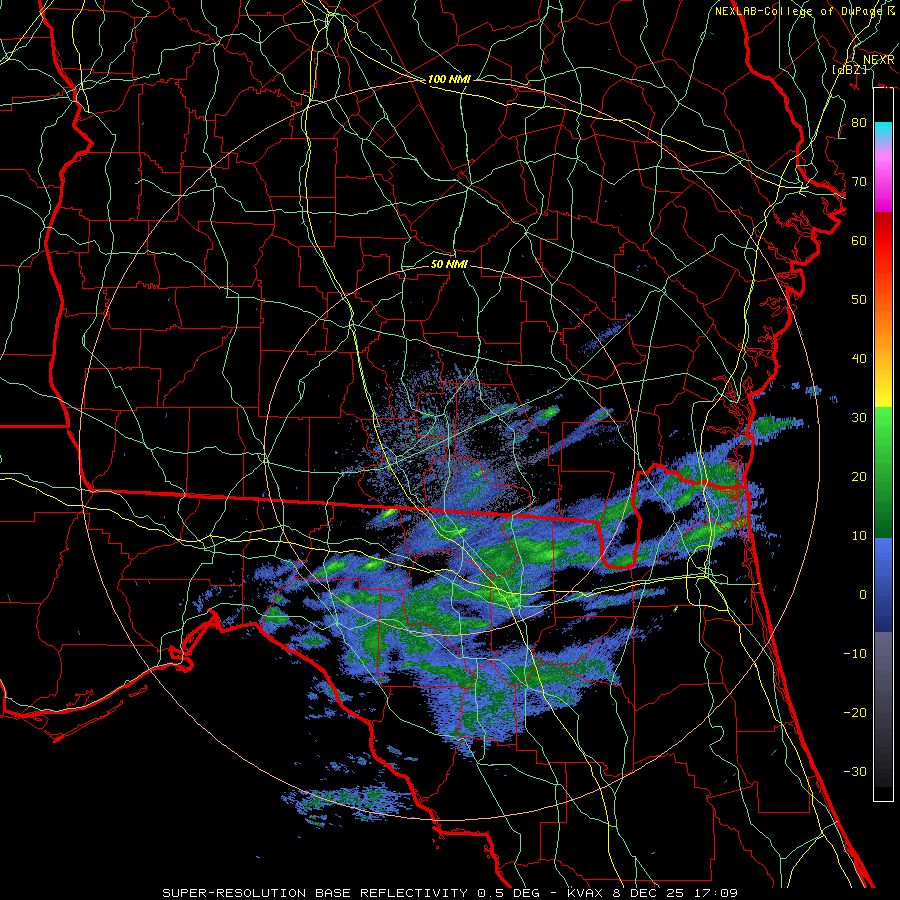Click the red 60 dBZ band on the color bar
Viewport: 900px width, 900px height.
883,240
